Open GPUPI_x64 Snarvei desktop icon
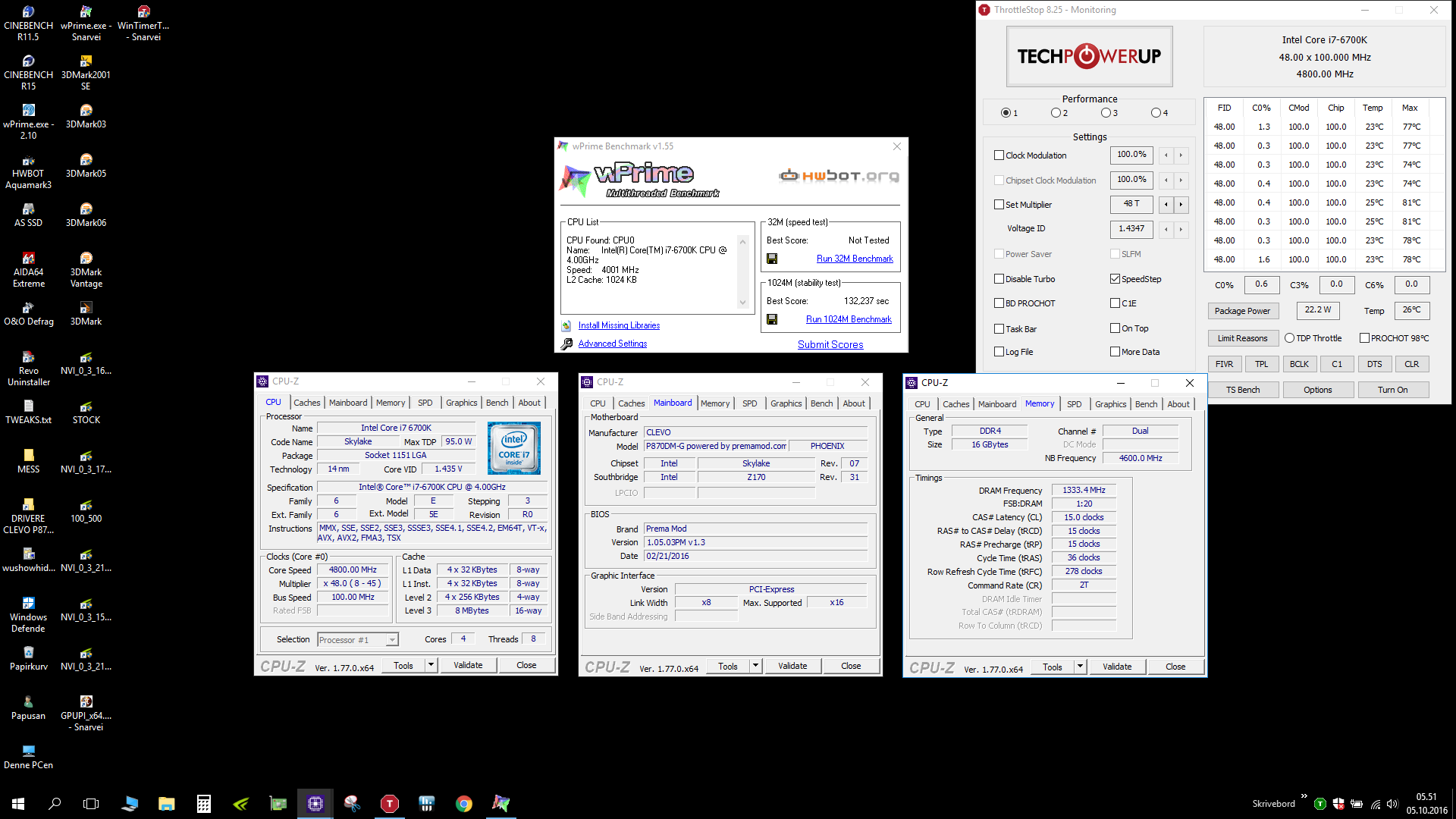The image size is (1456, 819). [86, 713]
